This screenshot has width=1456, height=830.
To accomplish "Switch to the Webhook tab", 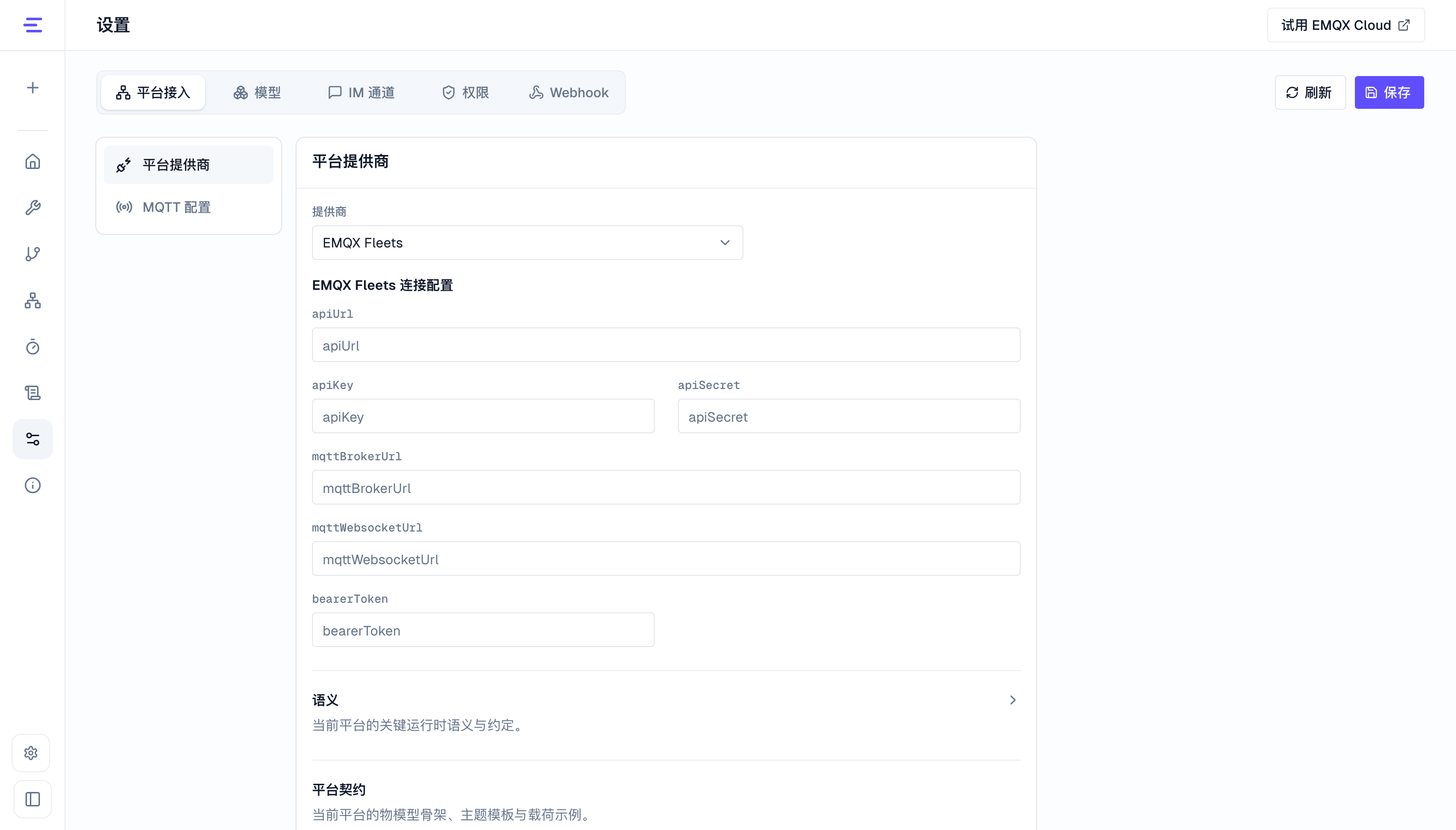I will coord(569,92).
